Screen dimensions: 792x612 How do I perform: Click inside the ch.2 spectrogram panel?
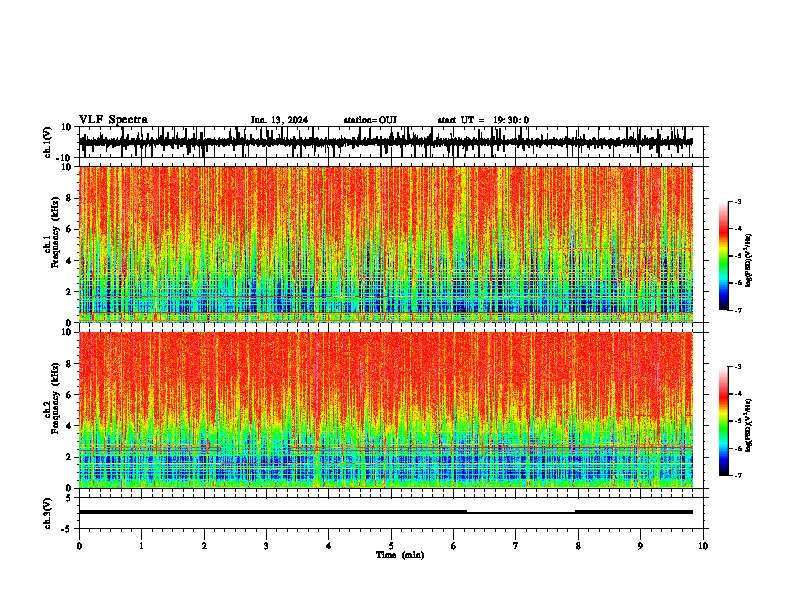pos(385,410)
